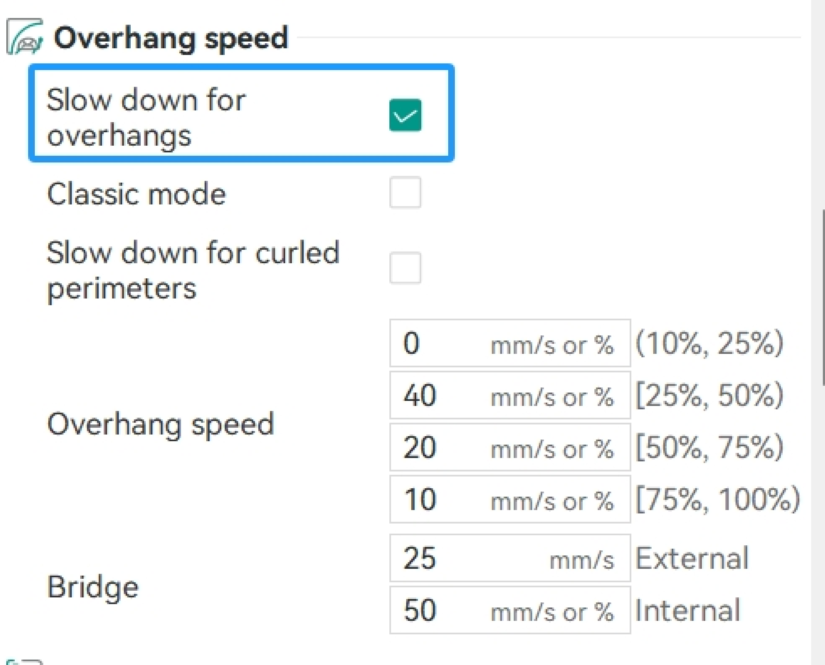
Task: Click the External bridge speed field
Action: pos(510,558)
